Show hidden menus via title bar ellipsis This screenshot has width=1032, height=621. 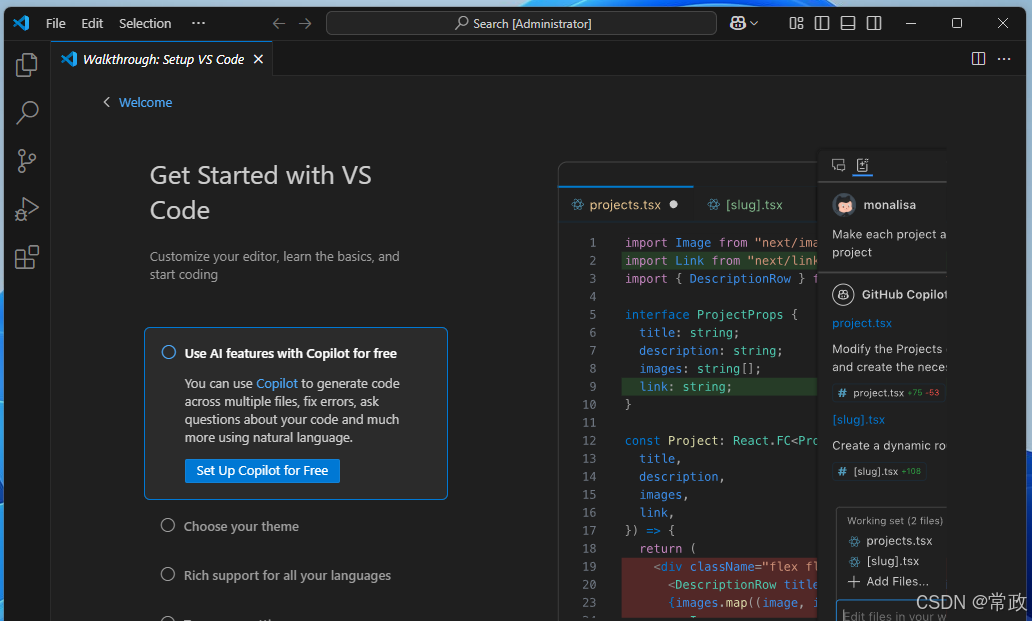(x=198, y=23)
